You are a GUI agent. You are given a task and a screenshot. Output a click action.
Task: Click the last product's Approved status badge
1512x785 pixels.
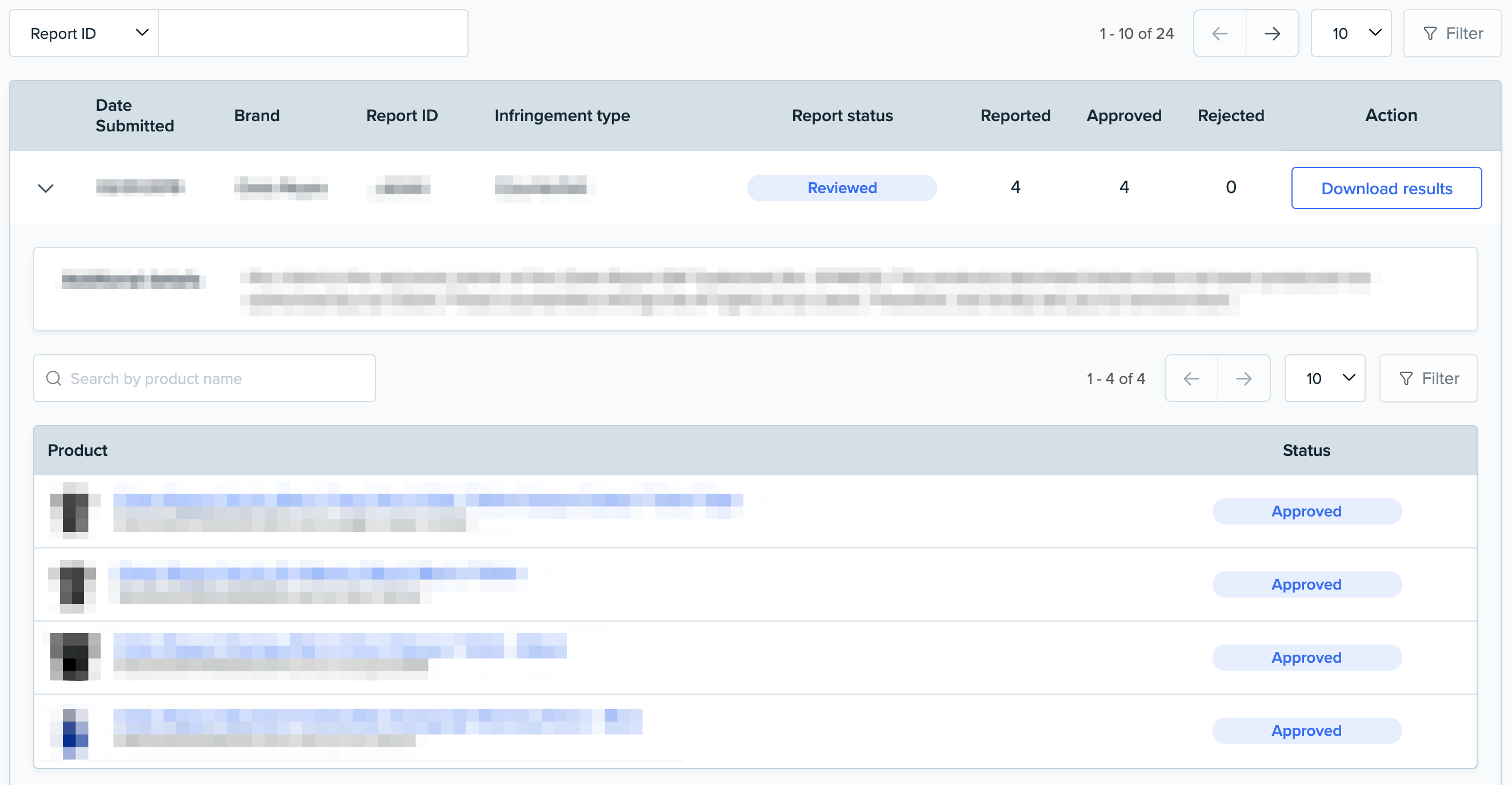[1306, 730]
